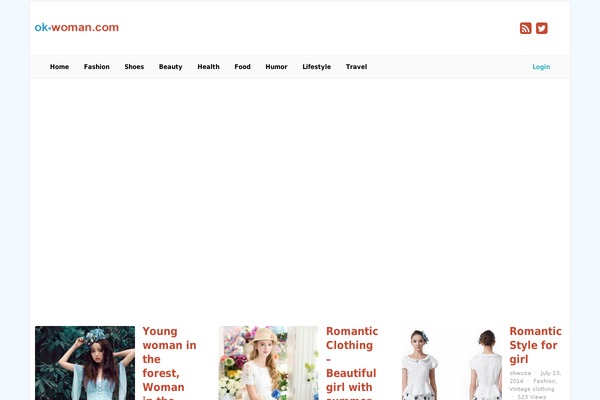
Task: Click author name okwusa
Action: (x=520, y=373)
